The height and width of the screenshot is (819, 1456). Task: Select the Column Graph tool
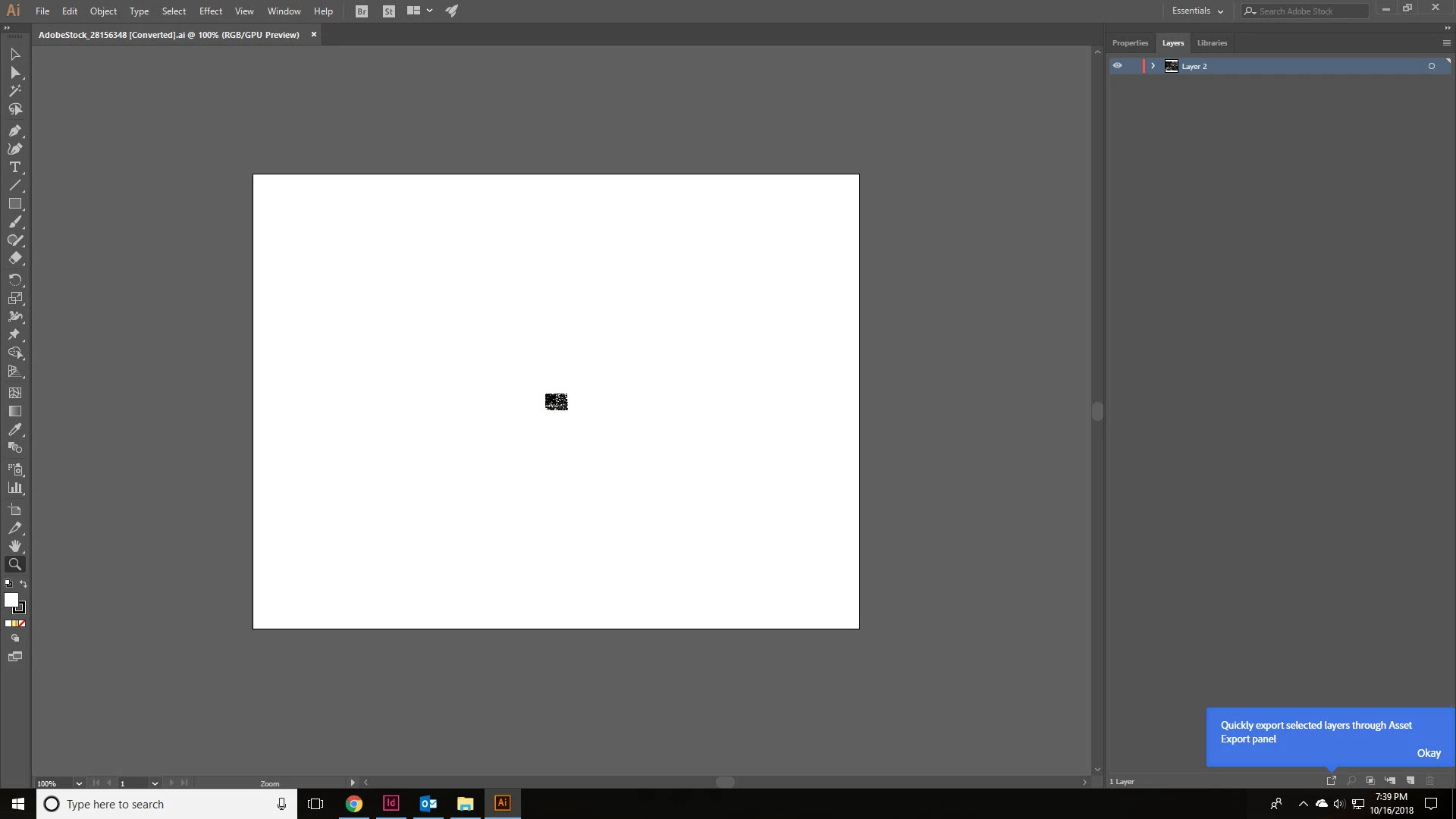(x=14, y=488)
